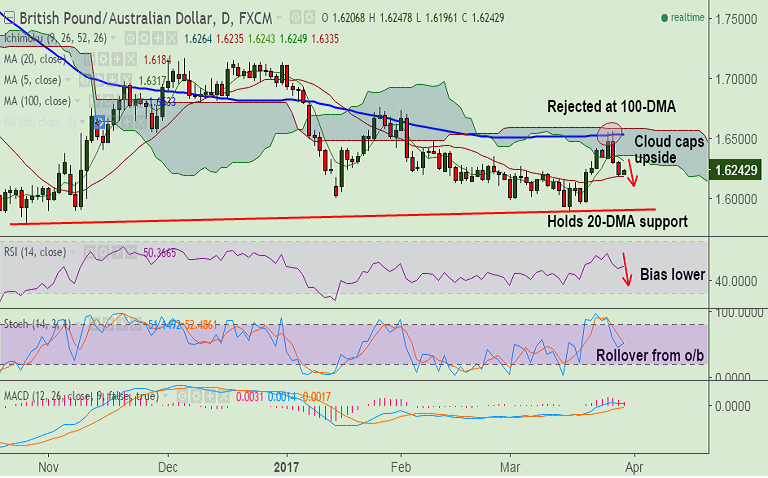Open the Ichimoku (9, 26, 52, 26) dropdown arrow

[114, 38]
